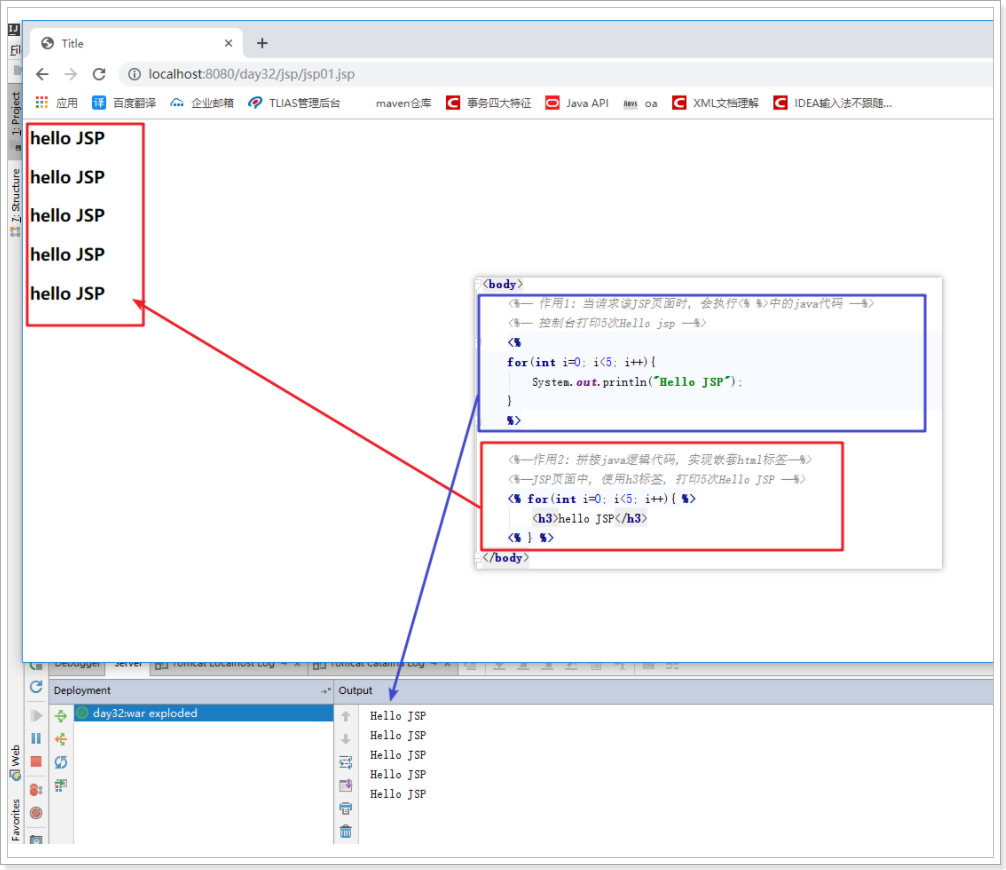Screen dimensions: 1006x870
Task: Toggle scroll to end in Output
Action: click(346, 785)
